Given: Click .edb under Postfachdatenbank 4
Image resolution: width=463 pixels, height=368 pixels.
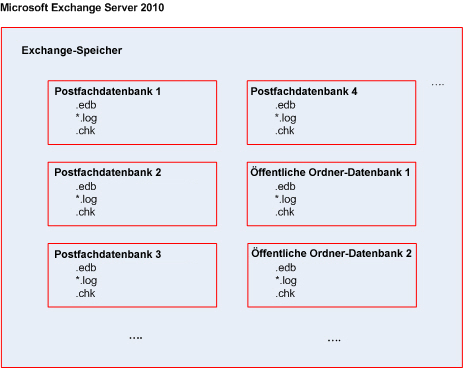Looking at the screenshot, I should point(285,105).
